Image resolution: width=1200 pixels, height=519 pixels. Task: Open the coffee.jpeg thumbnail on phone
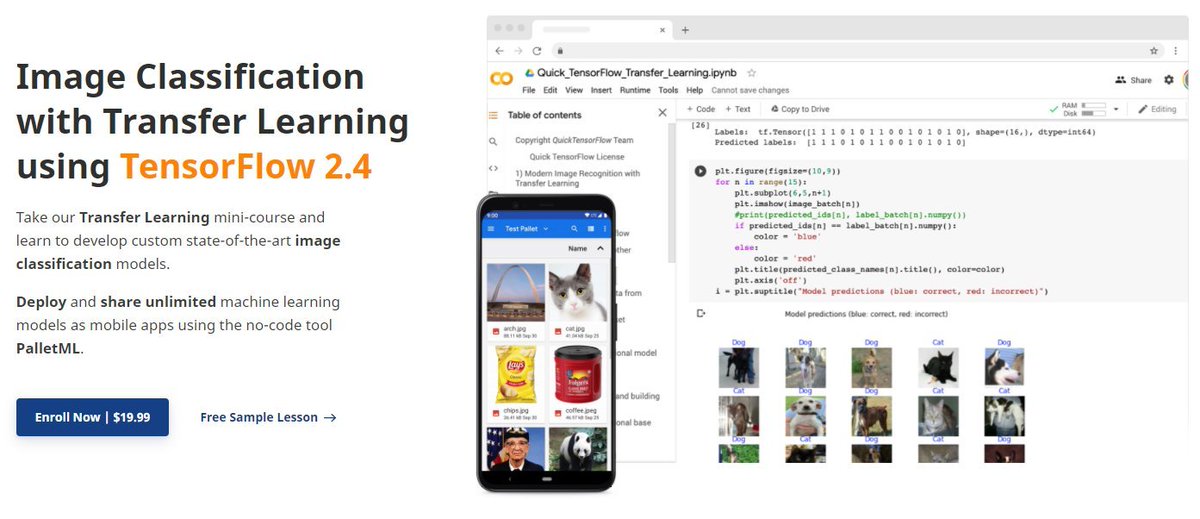(x=578, y=373)
